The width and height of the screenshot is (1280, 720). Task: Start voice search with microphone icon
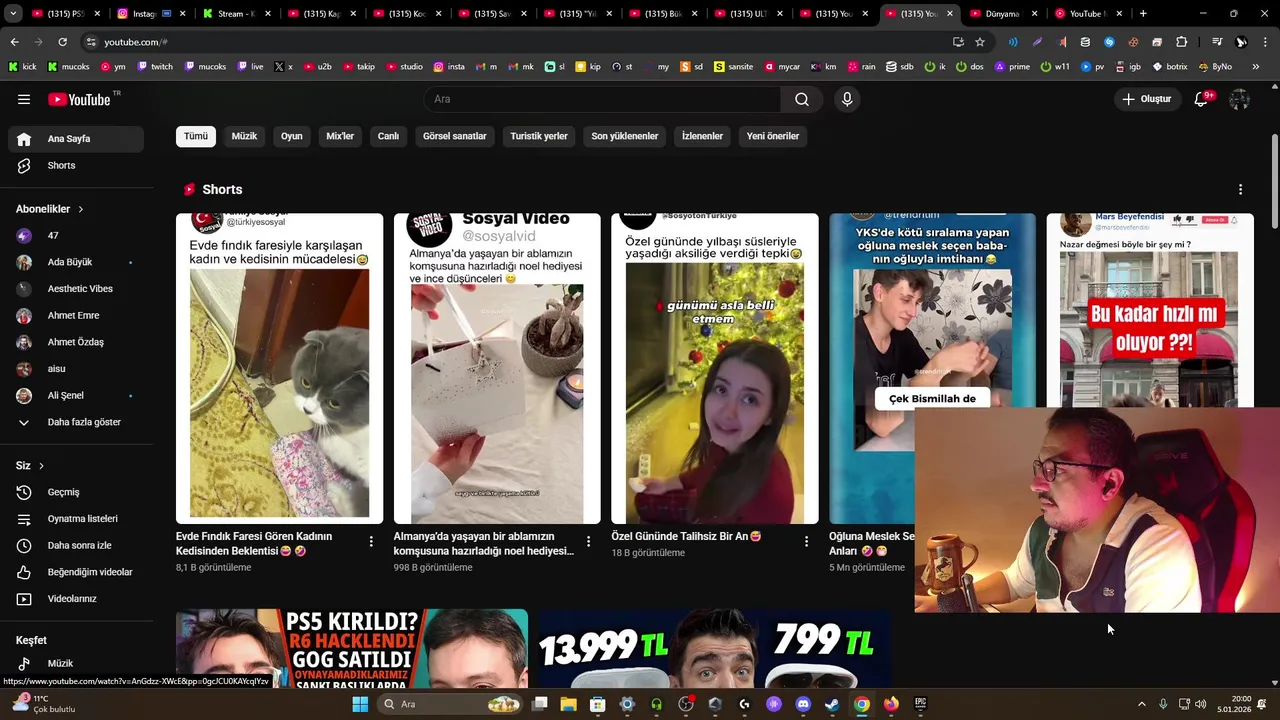click(847, 99)
